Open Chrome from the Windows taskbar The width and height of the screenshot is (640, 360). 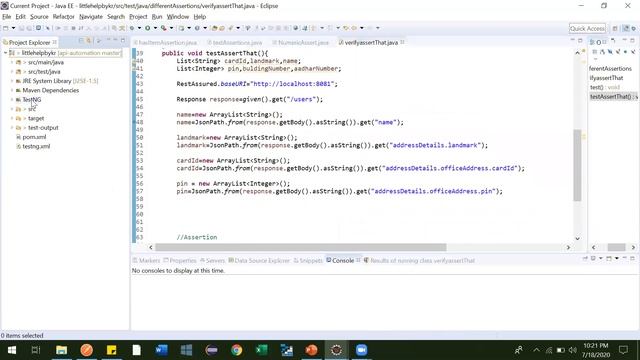coord(237,350)
